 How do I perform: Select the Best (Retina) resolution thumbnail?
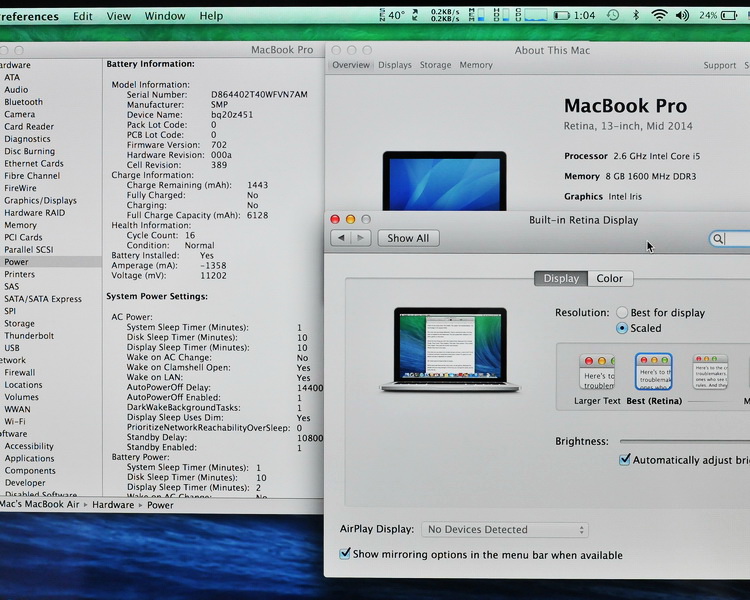click(653, 372)
